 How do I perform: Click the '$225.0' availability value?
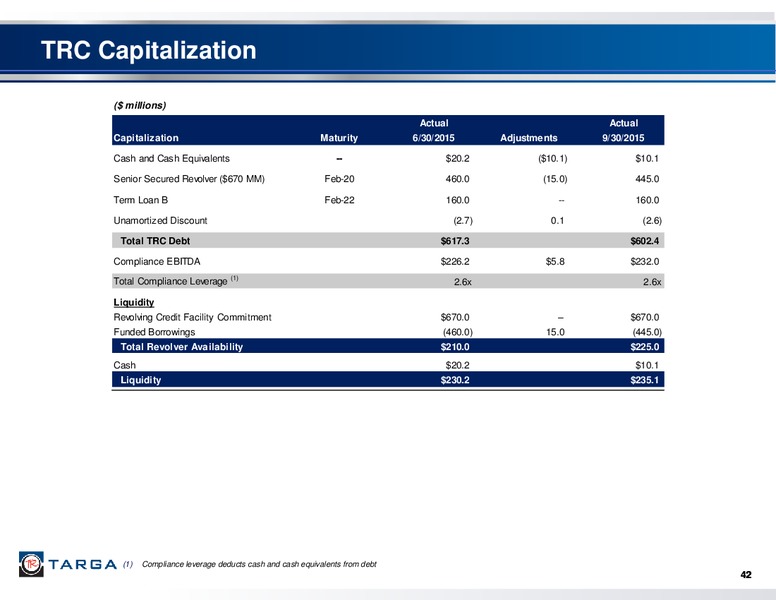click(644, 347)
